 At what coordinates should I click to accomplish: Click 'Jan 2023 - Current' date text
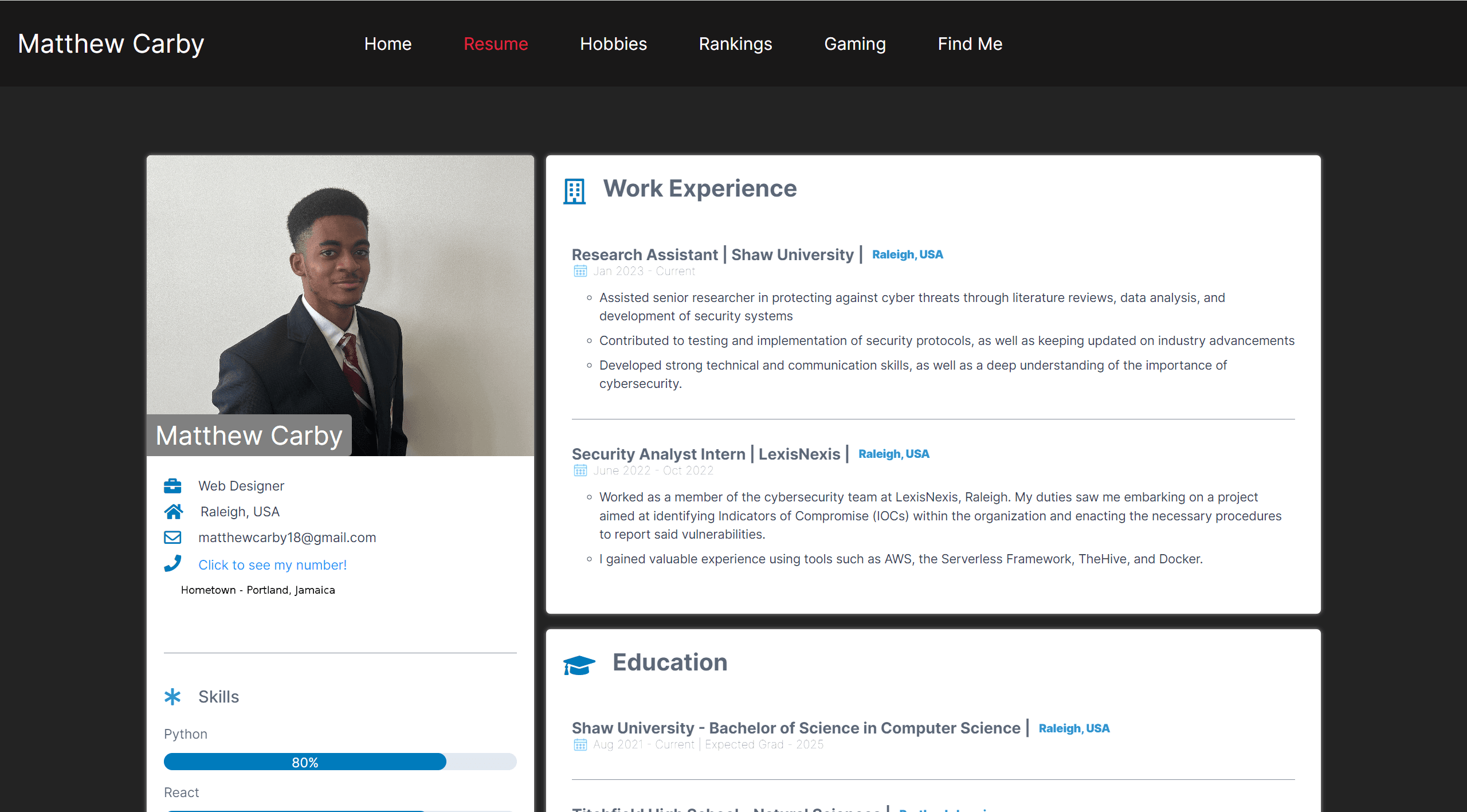(644, 271)
